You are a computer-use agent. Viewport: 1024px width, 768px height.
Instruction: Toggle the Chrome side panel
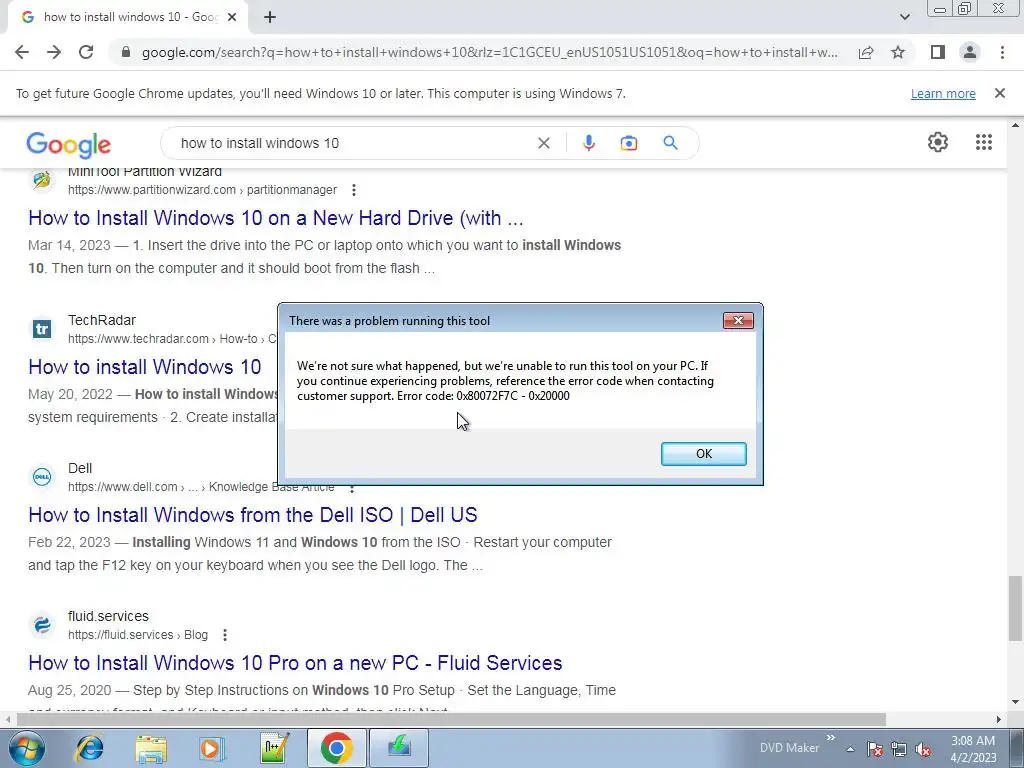point(938,52)
